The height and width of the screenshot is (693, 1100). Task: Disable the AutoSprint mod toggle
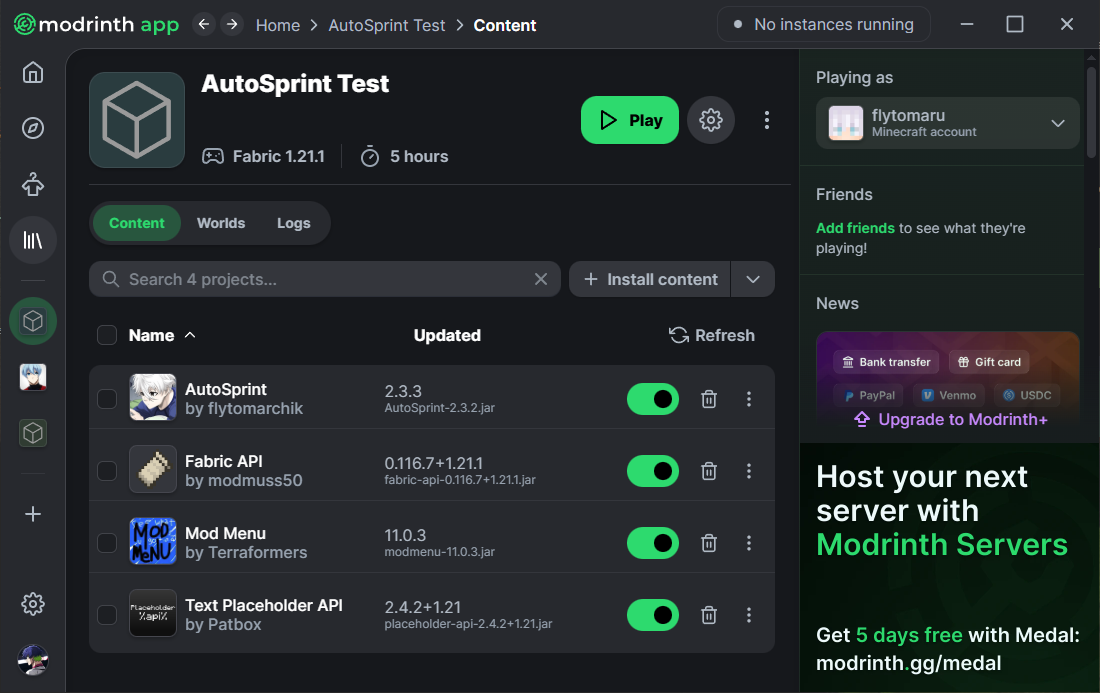652,399
